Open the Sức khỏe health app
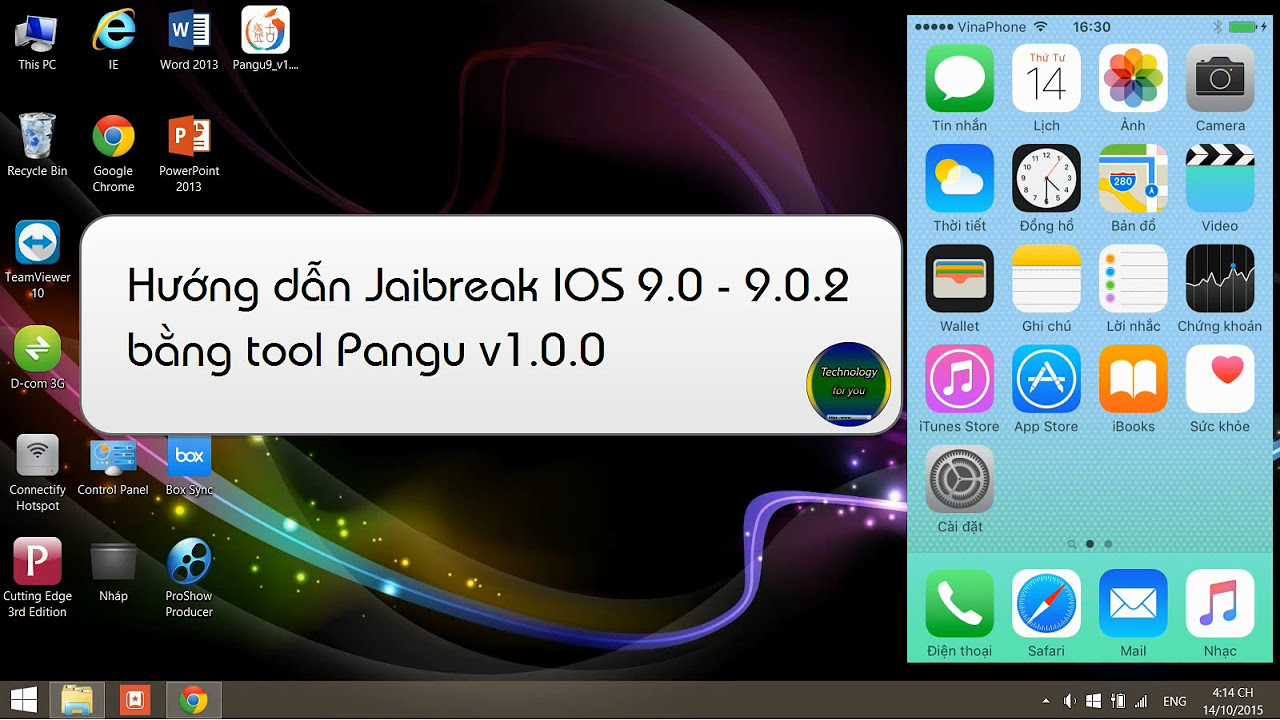This screenshot has height=720, width=1280. coord(1220,379)
